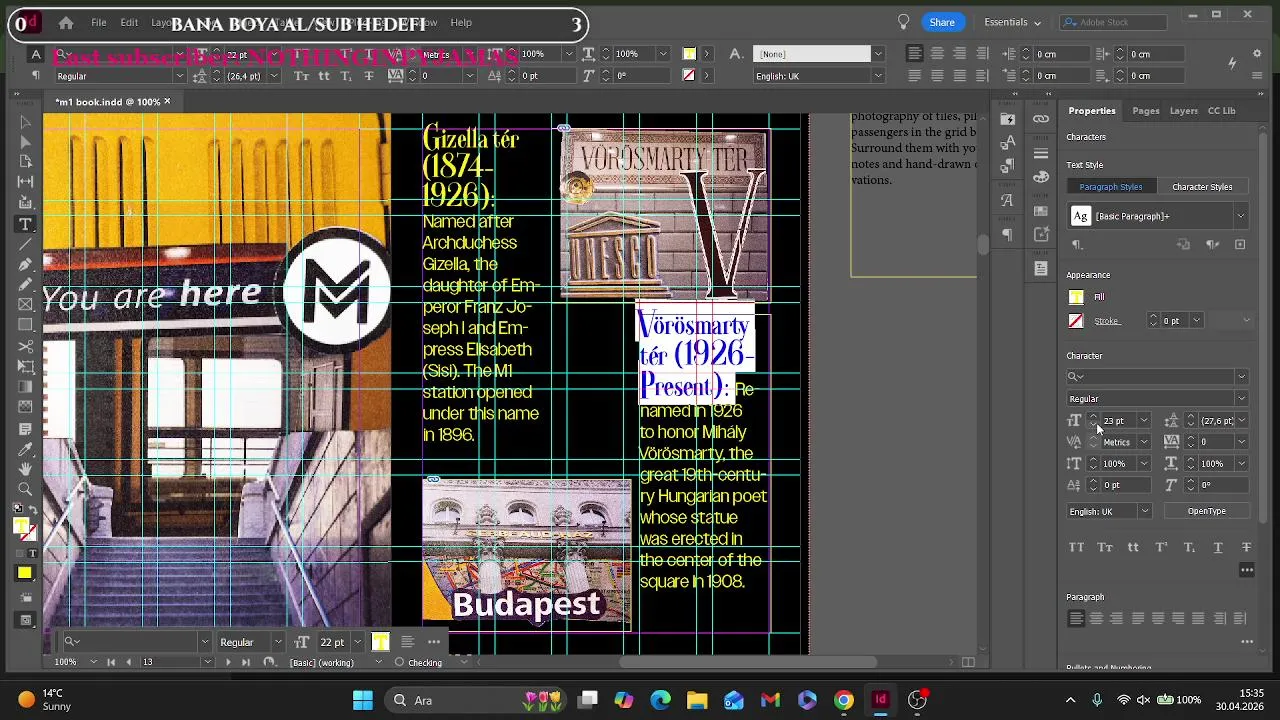Click the Strikethrough formatting icon
The height and width of the screenshot is (720, 1280).
[1246, 547]
